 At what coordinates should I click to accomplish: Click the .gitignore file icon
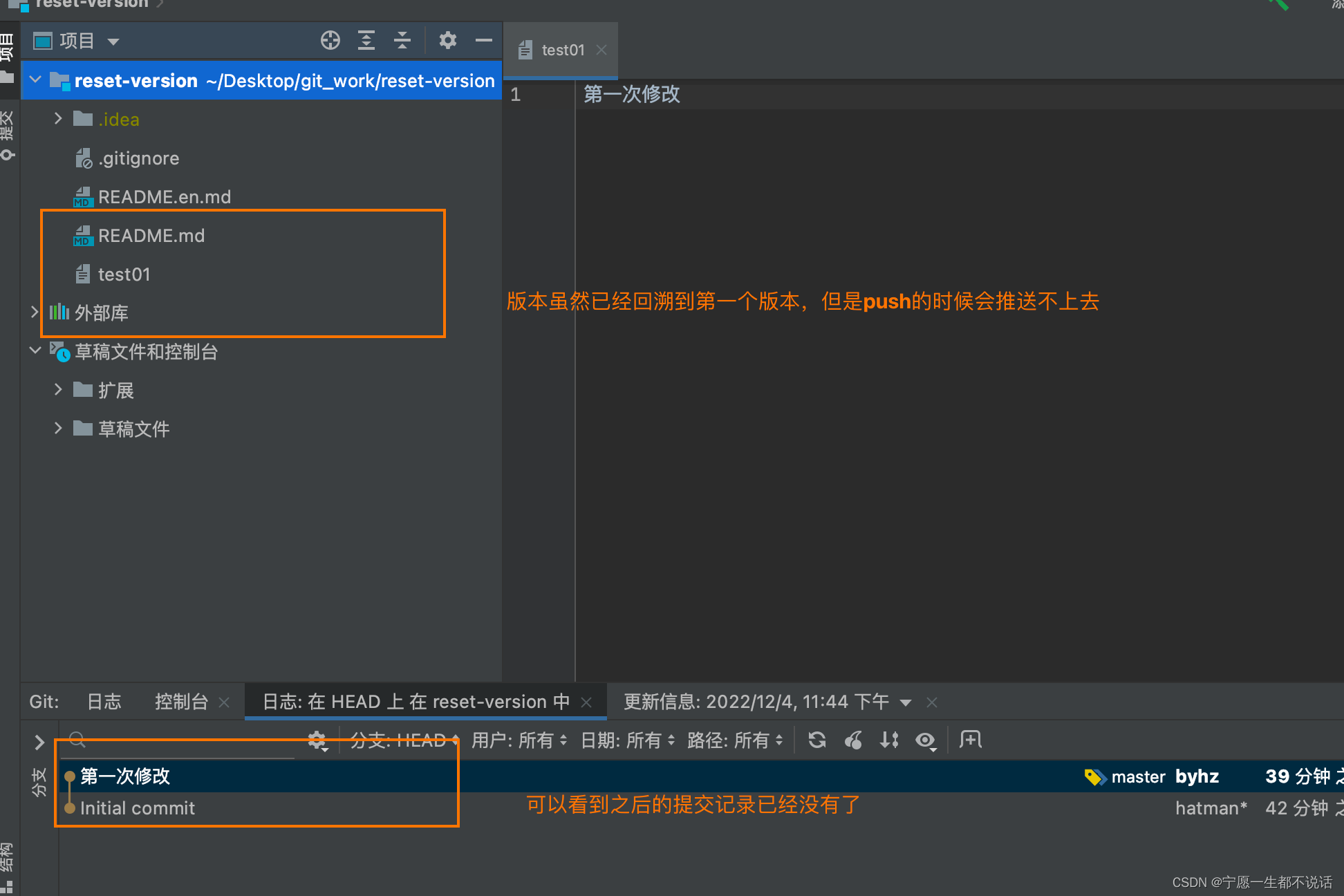[83, 158]
